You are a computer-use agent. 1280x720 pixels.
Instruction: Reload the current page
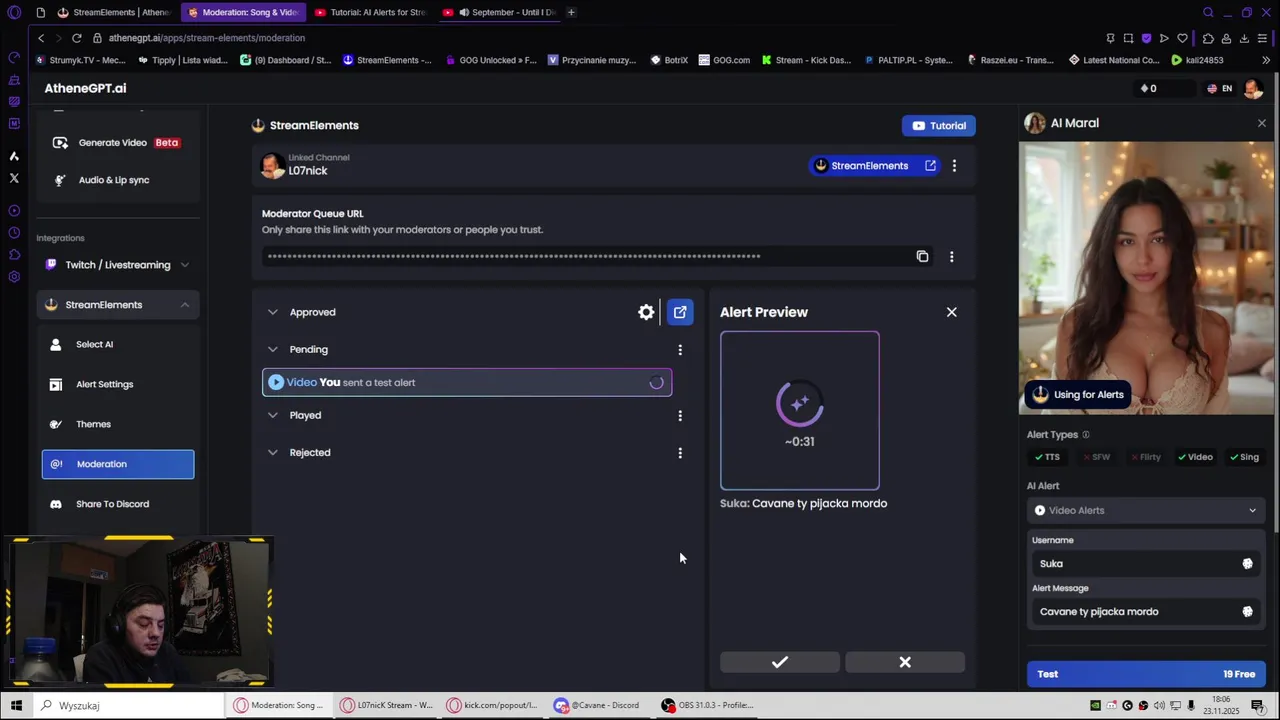coord(76,38)
